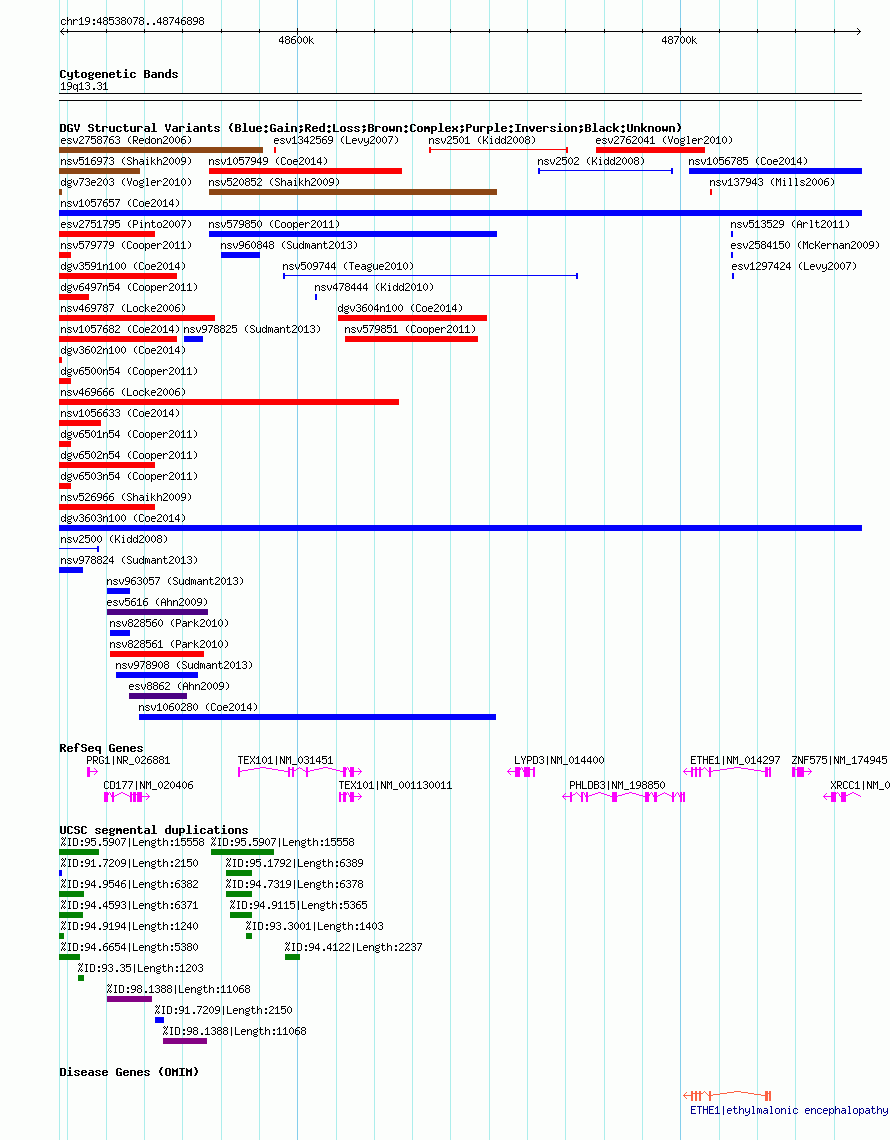The image size is (890, 1140).
Task: Click the 48700k scale label
Action: coord(679,40)
